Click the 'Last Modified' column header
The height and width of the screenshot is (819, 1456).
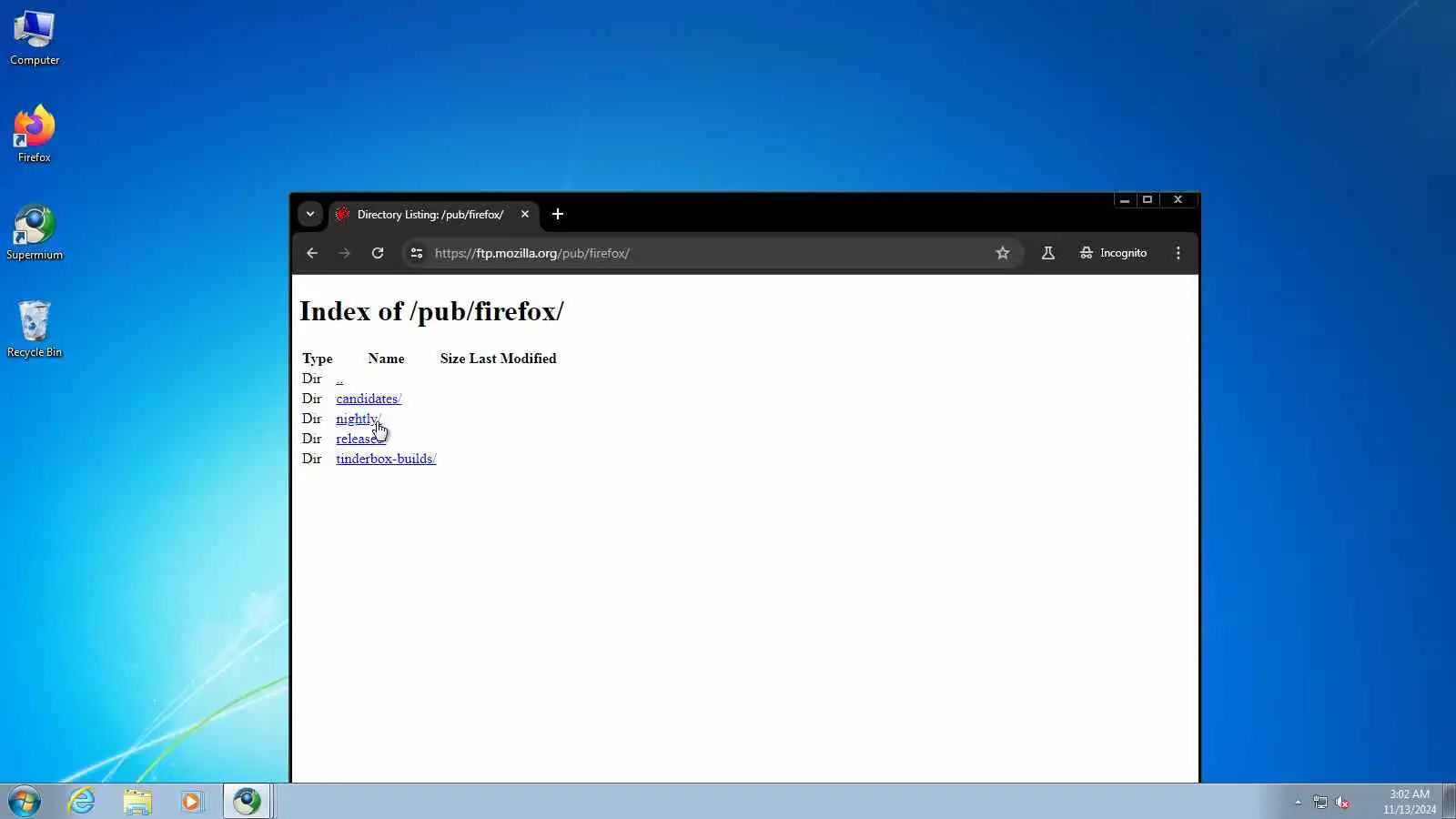click(513, 359)
